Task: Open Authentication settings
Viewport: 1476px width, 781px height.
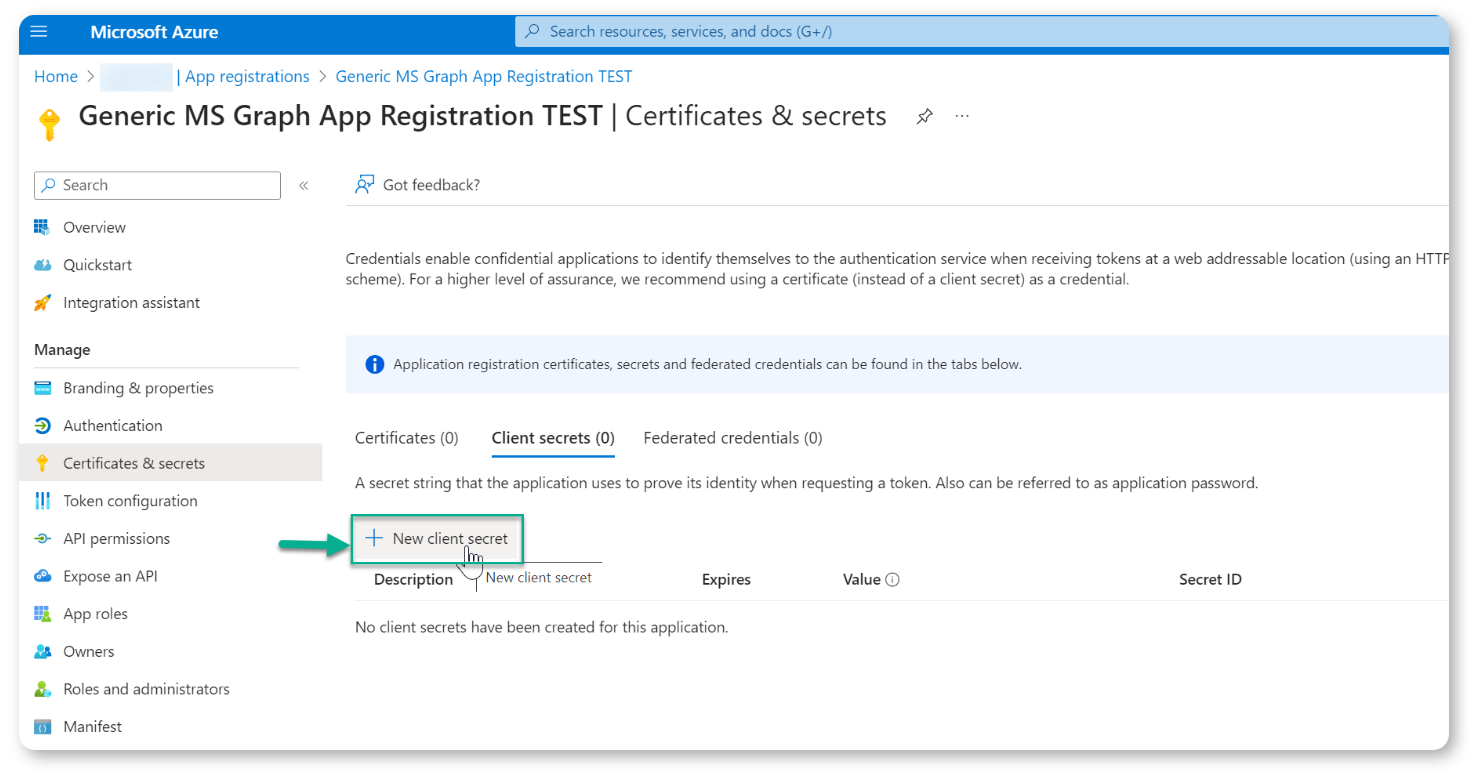Action: 112,426
